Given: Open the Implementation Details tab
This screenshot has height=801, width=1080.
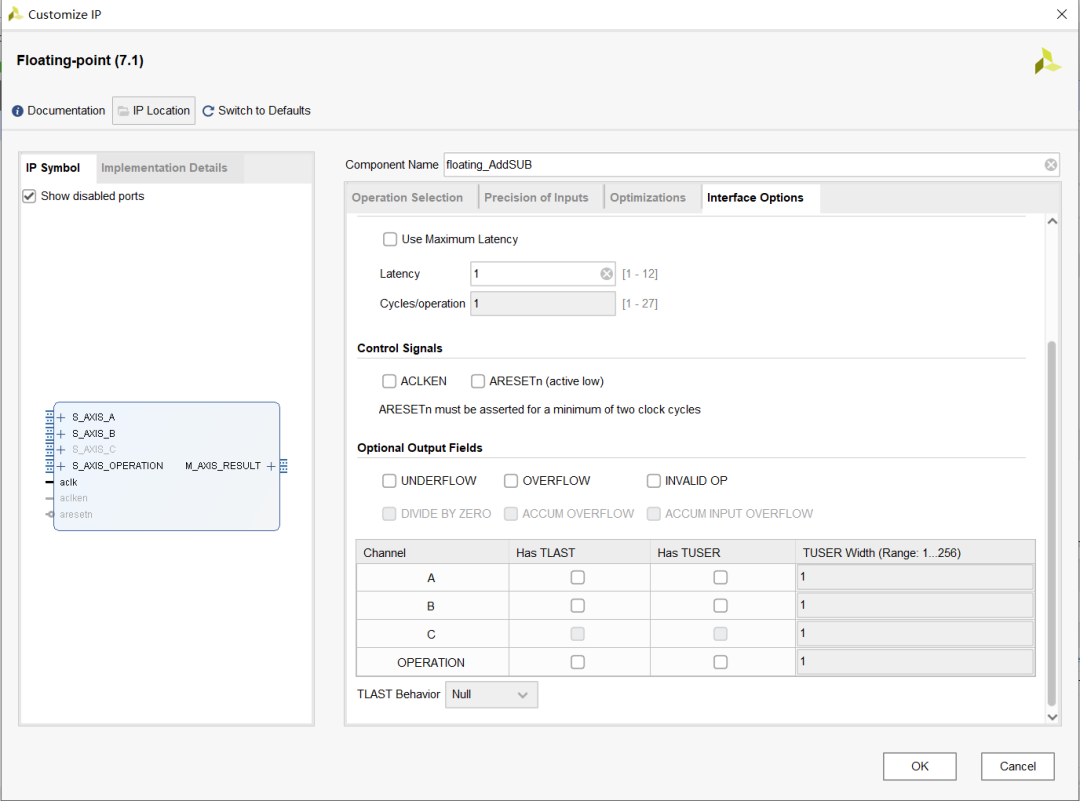Looking at the screenshot, I should coord(164,168).
